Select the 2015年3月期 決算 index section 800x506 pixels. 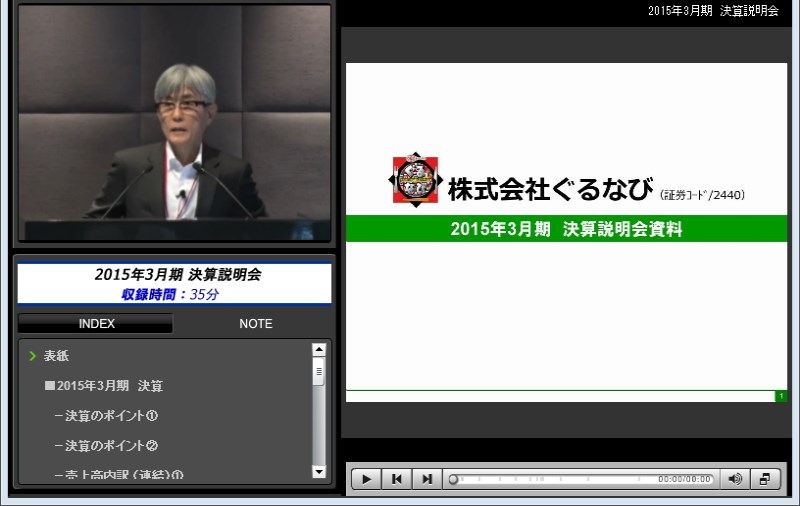click(x=104, y=386)
